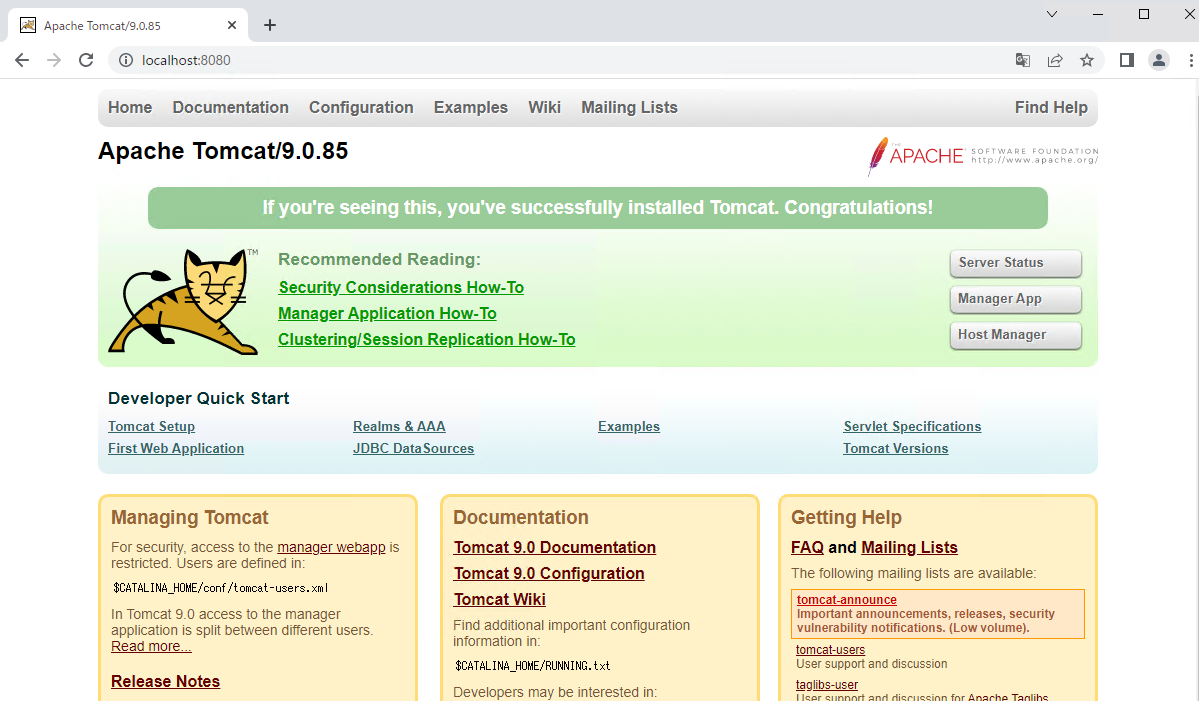The width and height of the screenshot is (1199, 701).
Task: View site information icon in address bar
Action: point(125,60)
